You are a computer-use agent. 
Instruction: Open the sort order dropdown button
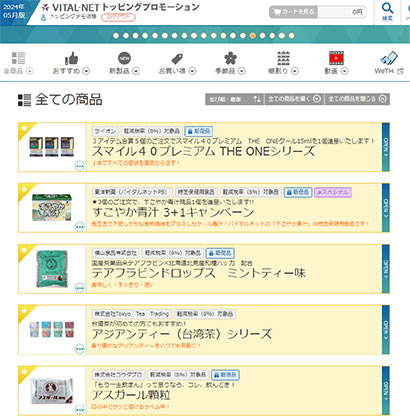234,99
